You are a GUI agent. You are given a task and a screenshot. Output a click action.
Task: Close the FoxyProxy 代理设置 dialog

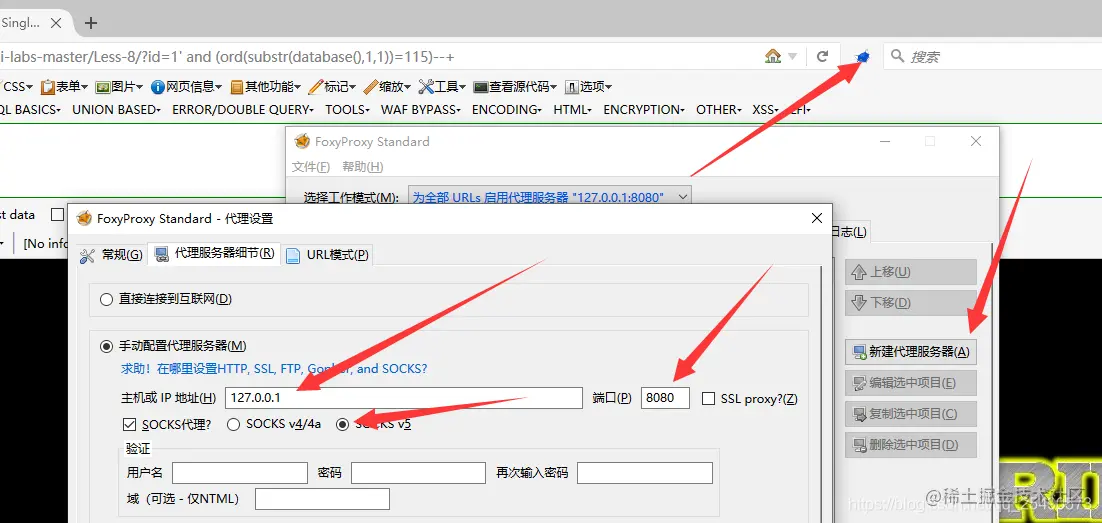coord(817,219)
